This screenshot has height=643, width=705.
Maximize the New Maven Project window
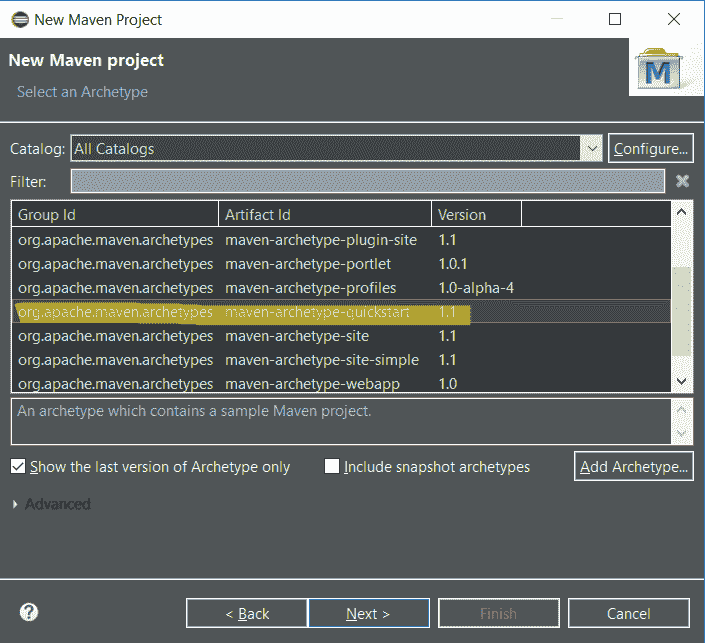click(x=615, y=19)
